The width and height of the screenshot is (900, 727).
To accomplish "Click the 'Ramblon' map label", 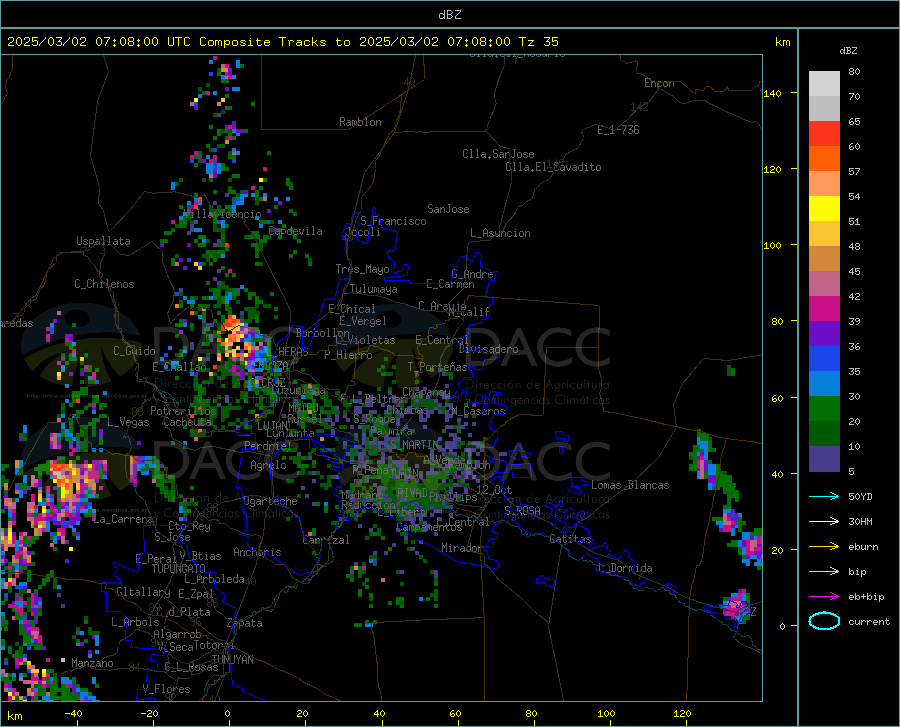I will click(360, 122).
